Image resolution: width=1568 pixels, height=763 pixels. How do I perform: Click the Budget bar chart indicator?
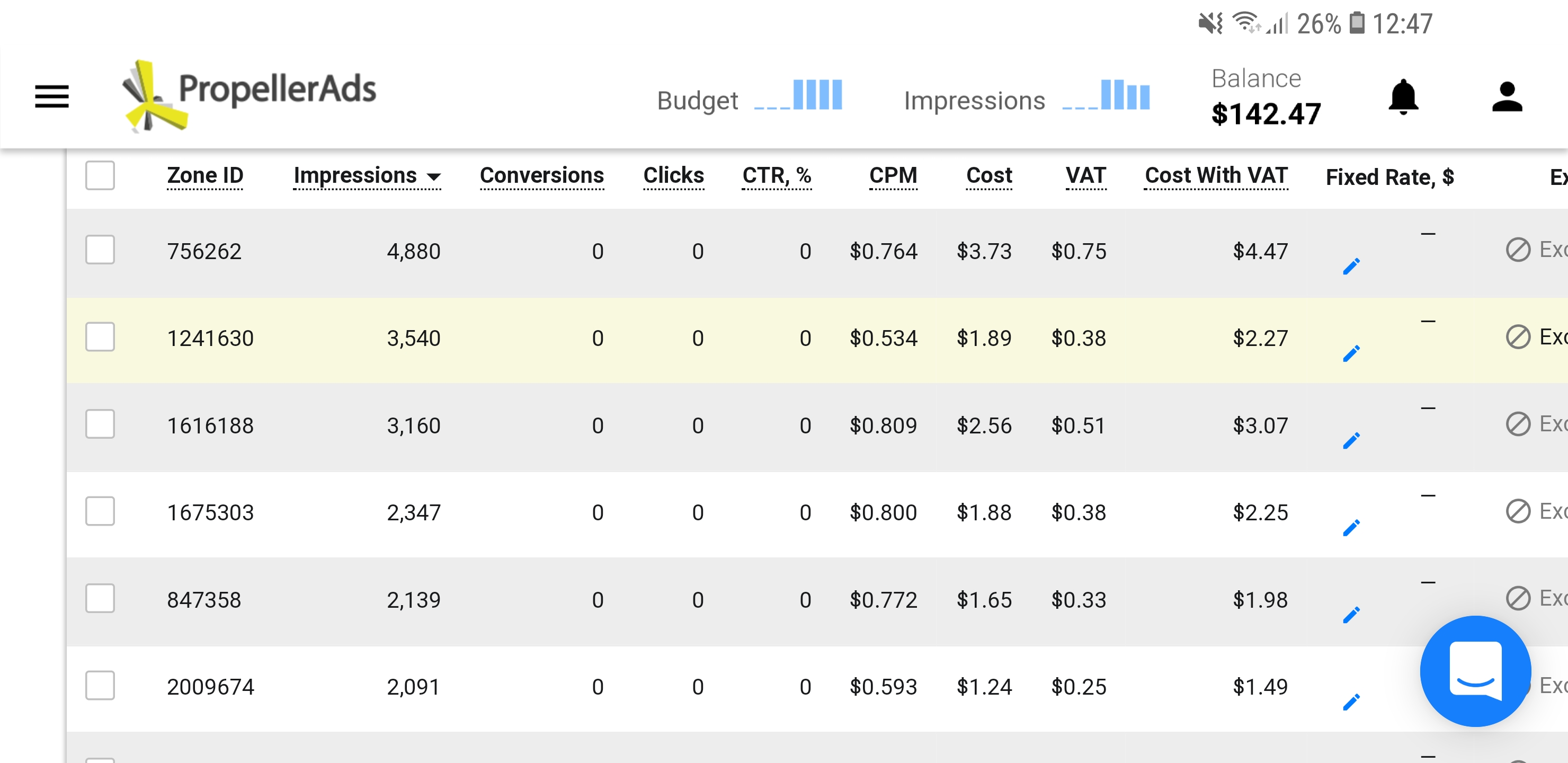798,95
